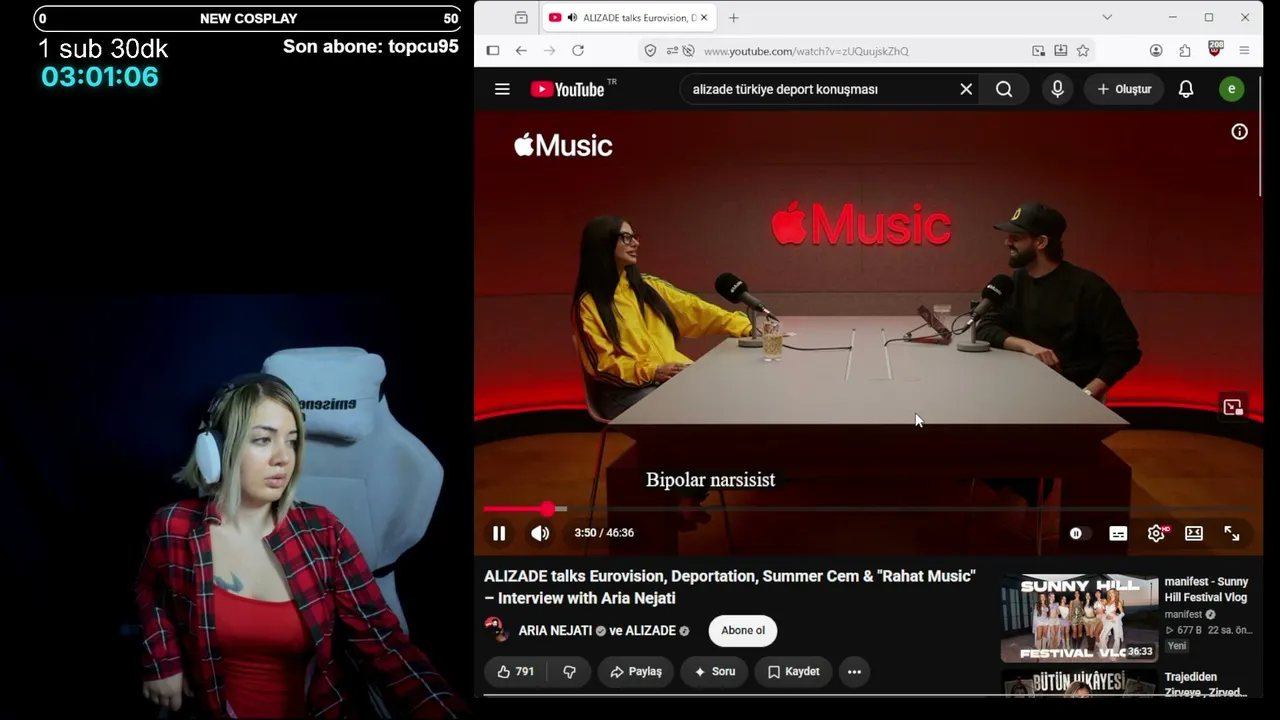Mute the video volume
The height and width of the screenshot is (720, 1280).
pyautogui.click(x=540, y=533)
